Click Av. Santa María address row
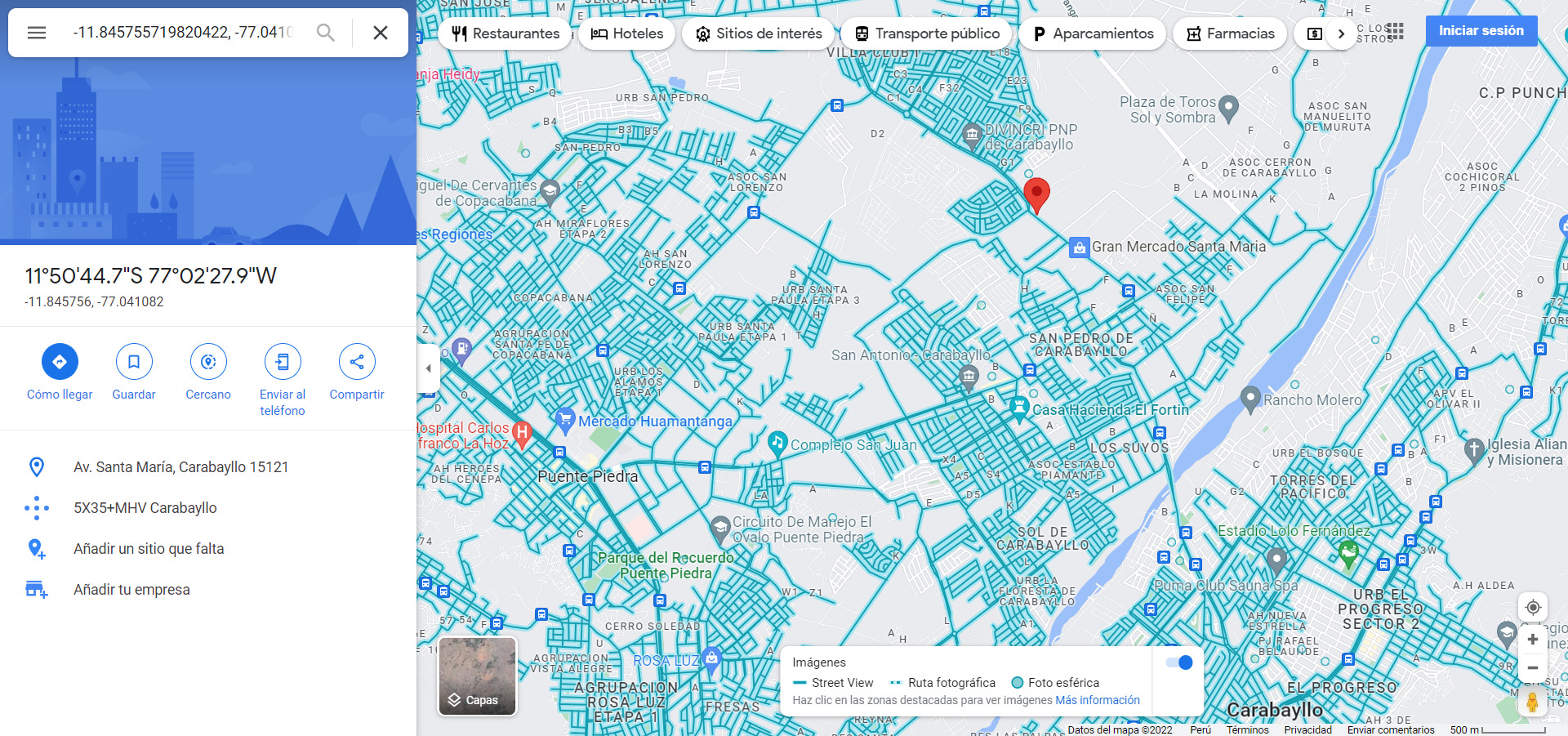Image resolution: width=1568 pixels, height=736 pixels. (x=208, y=467)
